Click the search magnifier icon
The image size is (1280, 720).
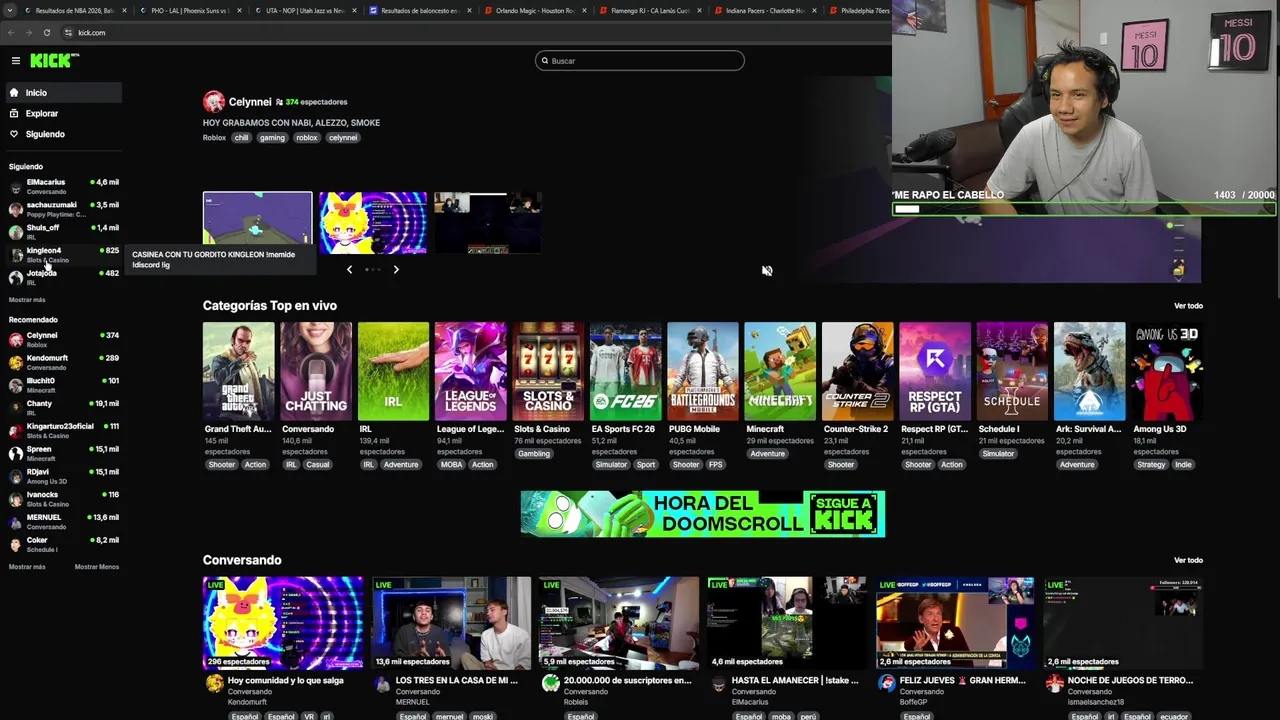545,61
